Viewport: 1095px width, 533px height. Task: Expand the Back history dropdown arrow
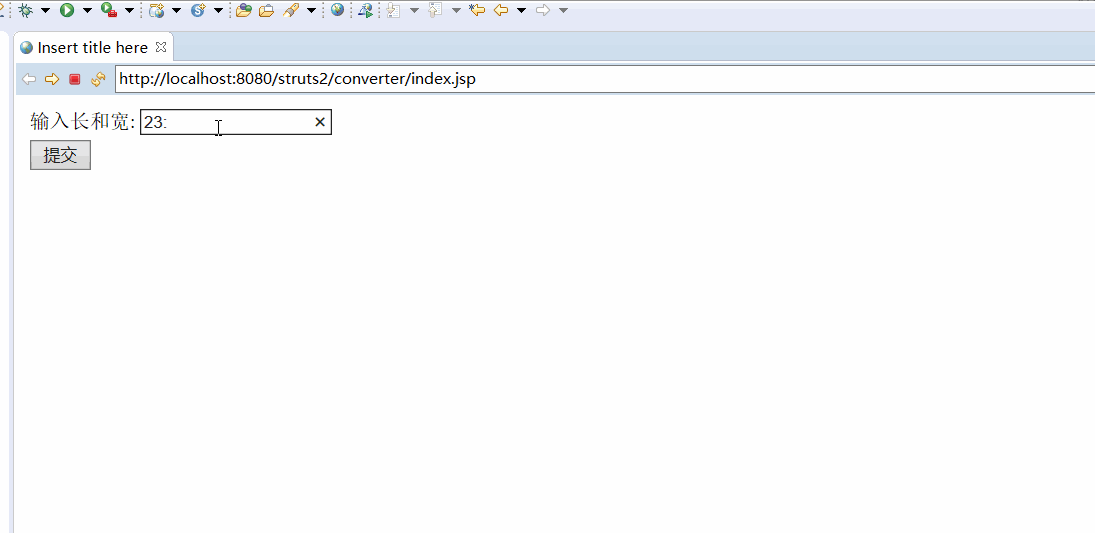[521, 10]
